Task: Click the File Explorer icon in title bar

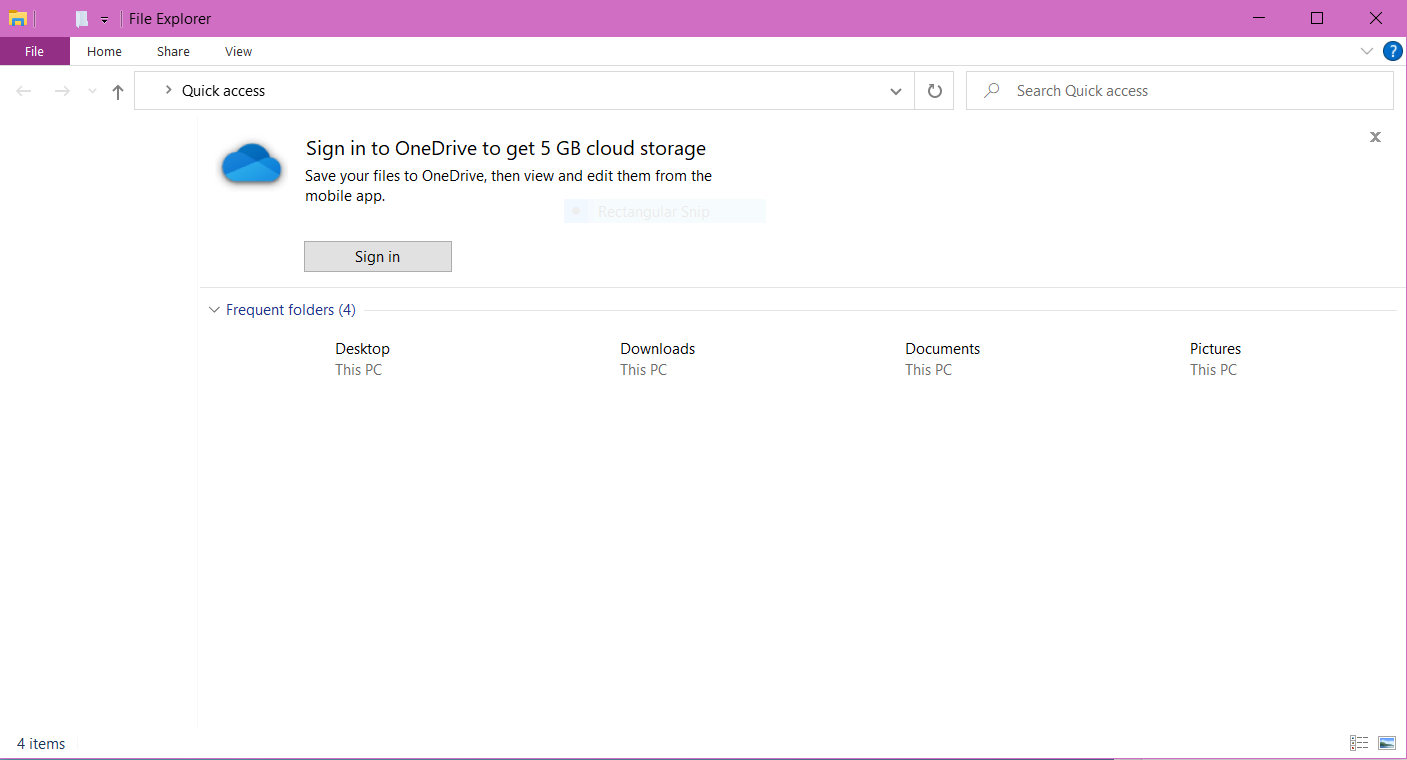Action: point(18,19)
